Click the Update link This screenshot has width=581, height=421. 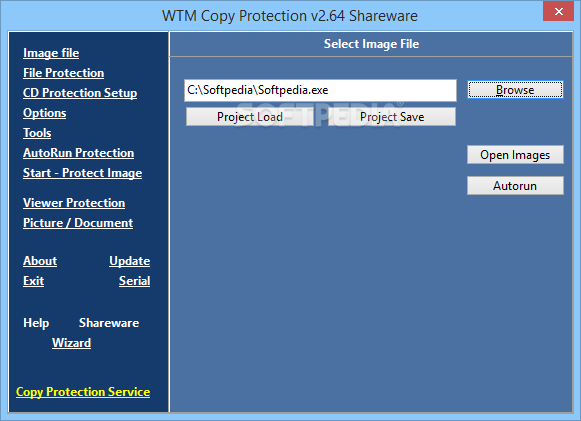[130, 261]
